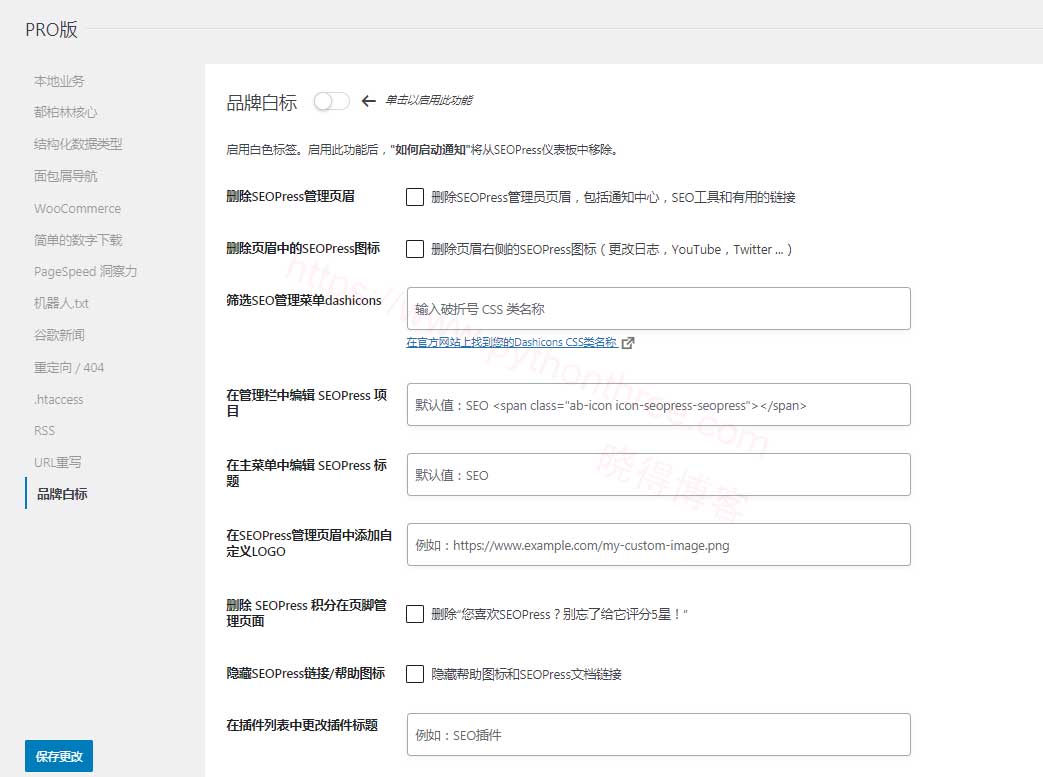Image resolution: width=1043 pixels, height=777 pixels.
Task: Click 删除SEOPress管理员页眉 checkbox description text
Action: 613,197
